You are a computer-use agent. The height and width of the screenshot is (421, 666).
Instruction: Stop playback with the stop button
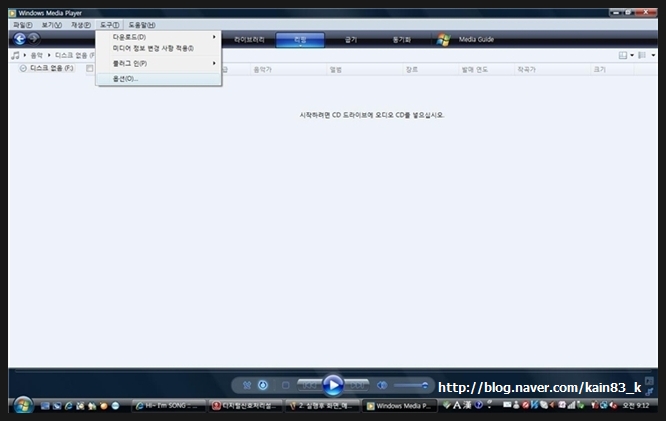click(285, 385)
